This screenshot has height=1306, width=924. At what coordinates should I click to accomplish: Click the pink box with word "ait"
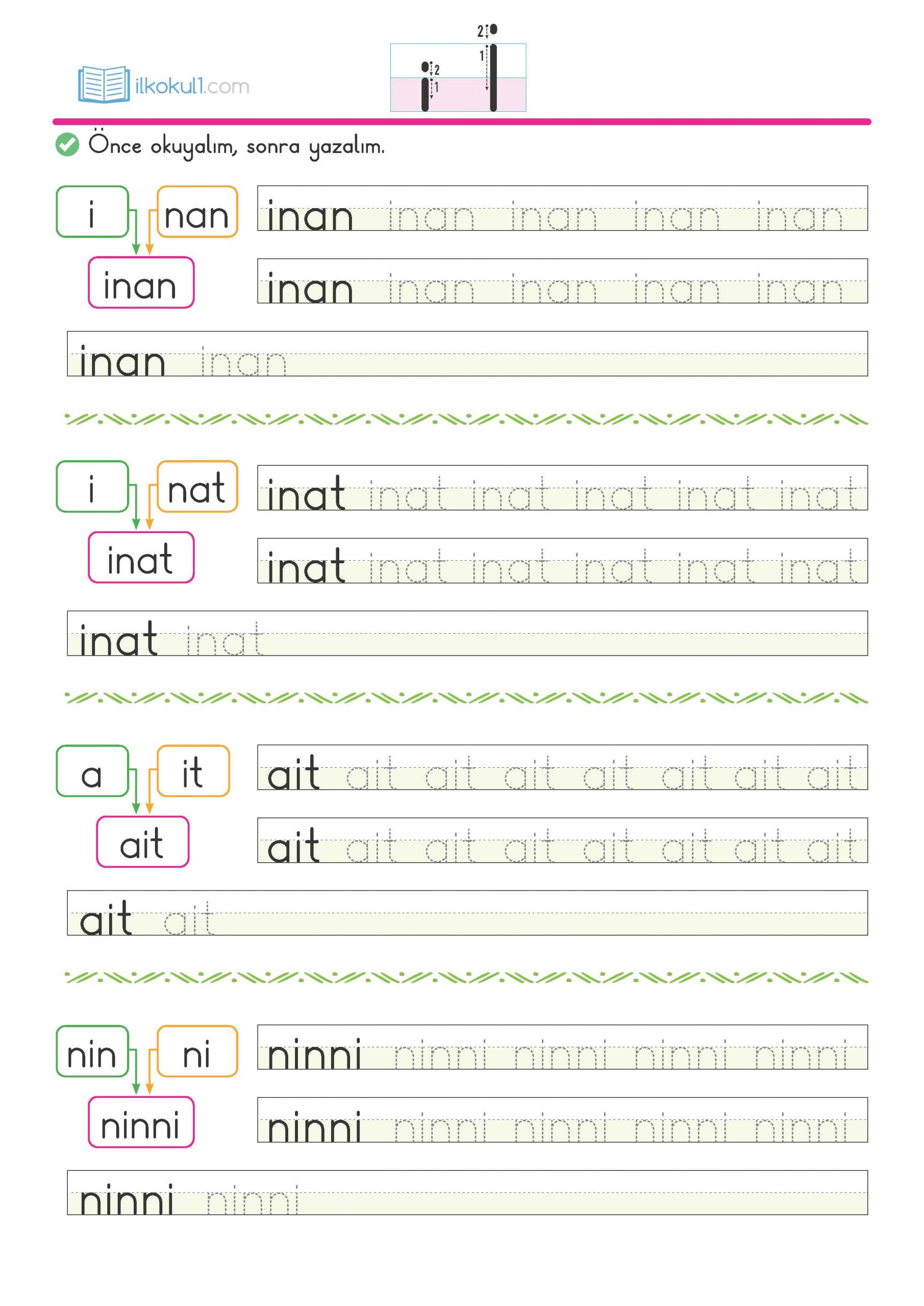point(142,842)
